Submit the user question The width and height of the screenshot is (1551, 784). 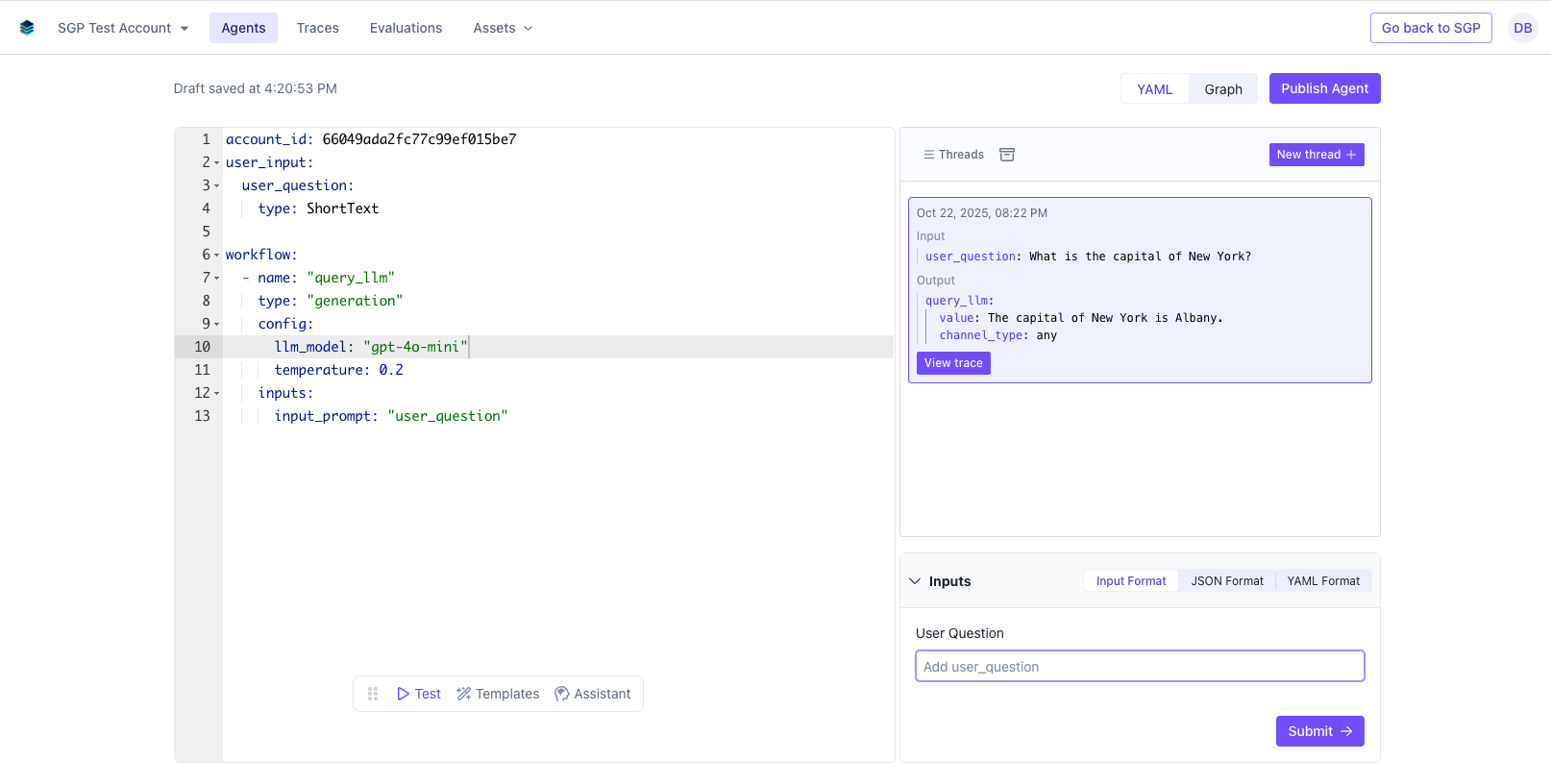[1319, 731]
